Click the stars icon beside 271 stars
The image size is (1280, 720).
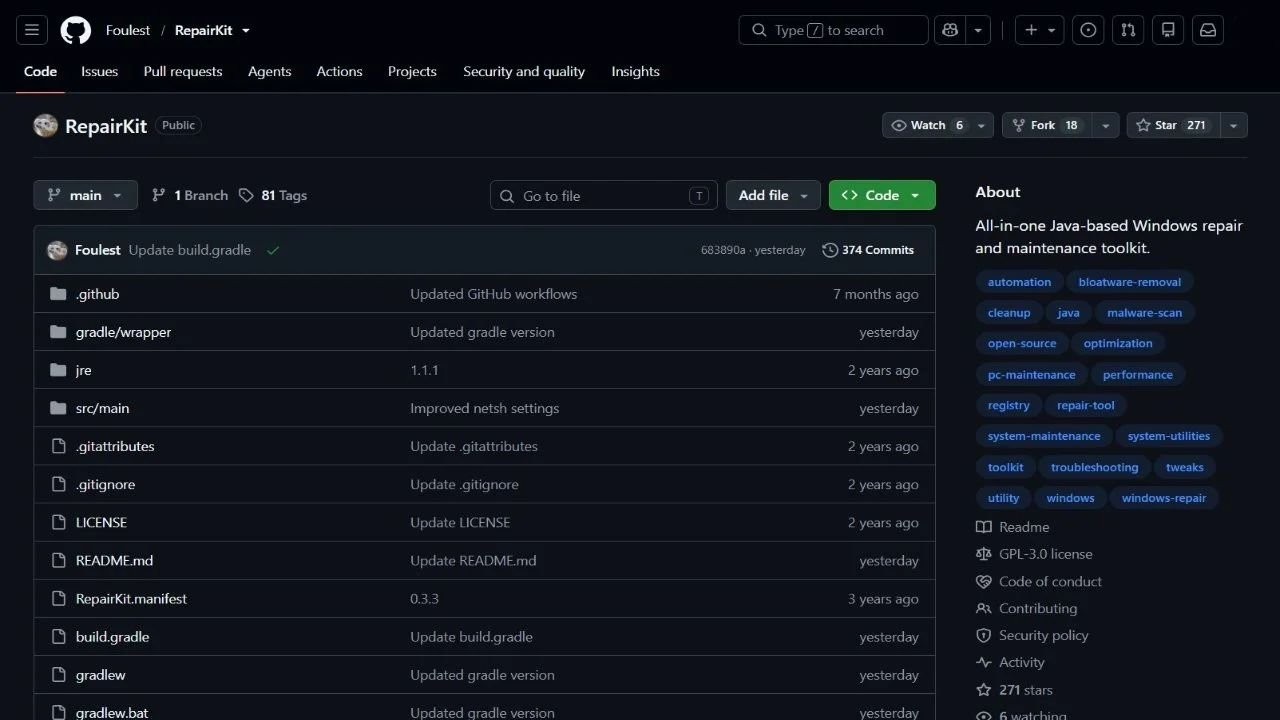click(x=984, y=690)
